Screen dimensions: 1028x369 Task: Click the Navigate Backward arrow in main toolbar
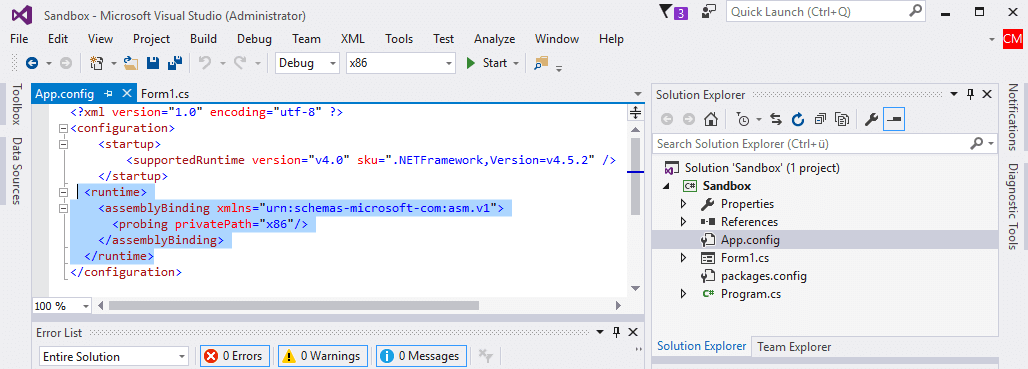click(x=31, y=63)
